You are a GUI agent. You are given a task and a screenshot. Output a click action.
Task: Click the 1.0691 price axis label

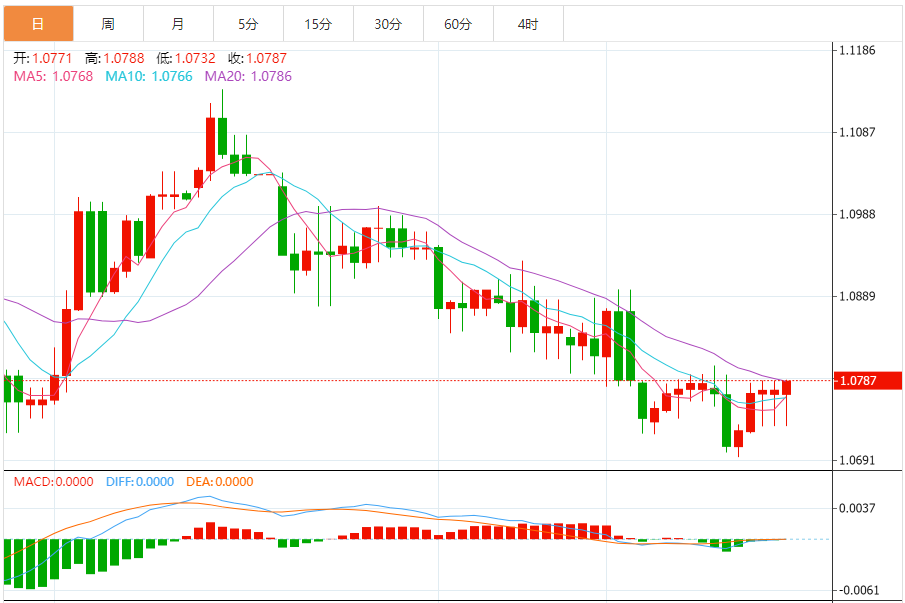click(x=857, y=460)
